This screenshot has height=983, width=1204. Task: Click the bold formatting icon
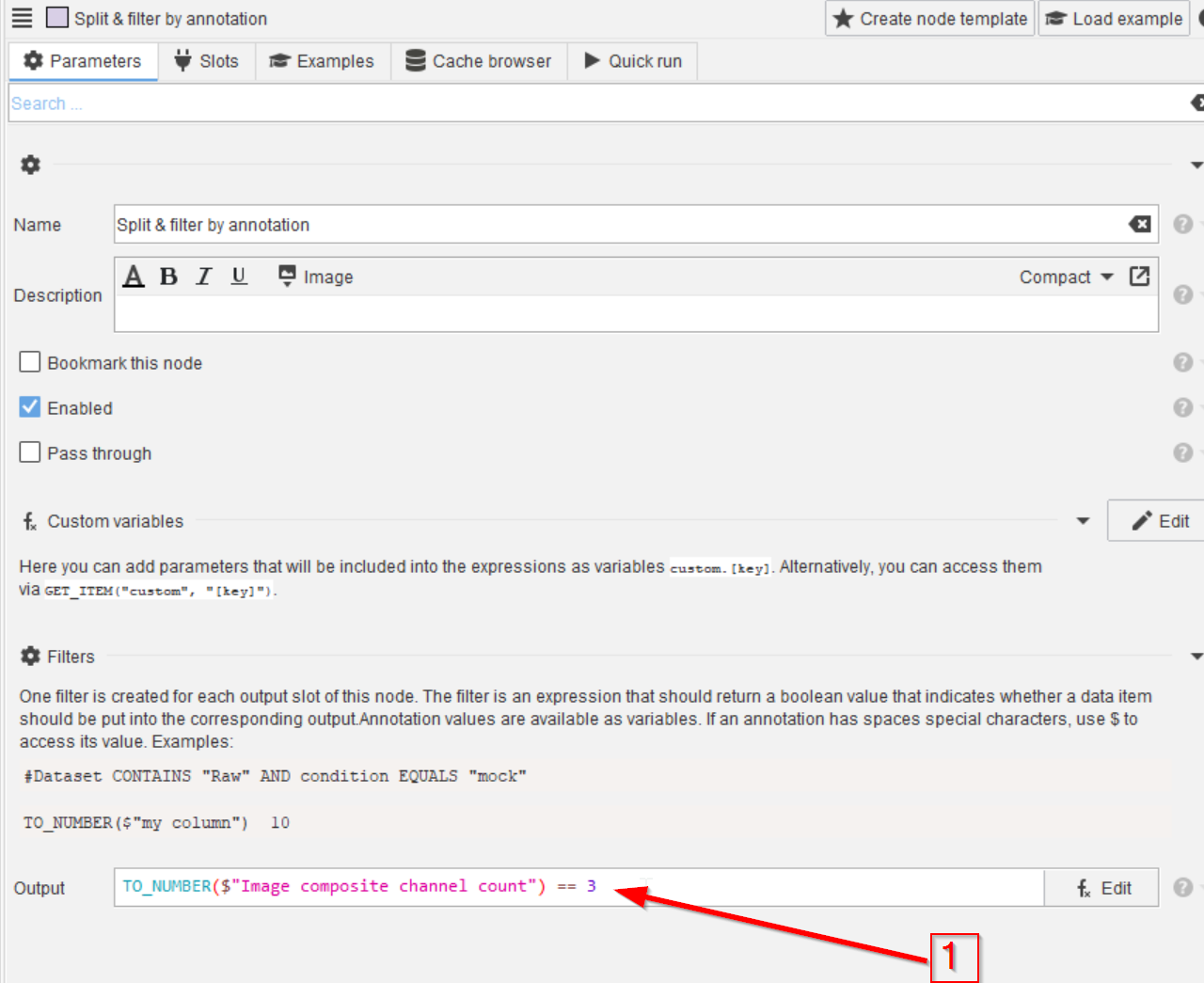168,277
